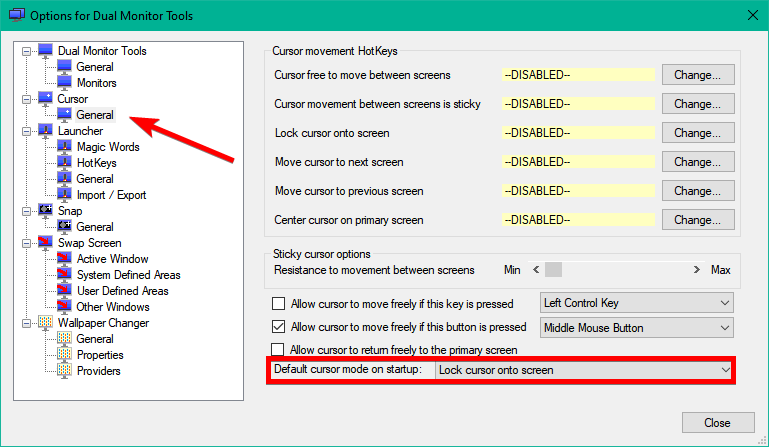Click the Snap category icon in tree
Viewport: 769px width, 447px height.
(x=45, y=211)
